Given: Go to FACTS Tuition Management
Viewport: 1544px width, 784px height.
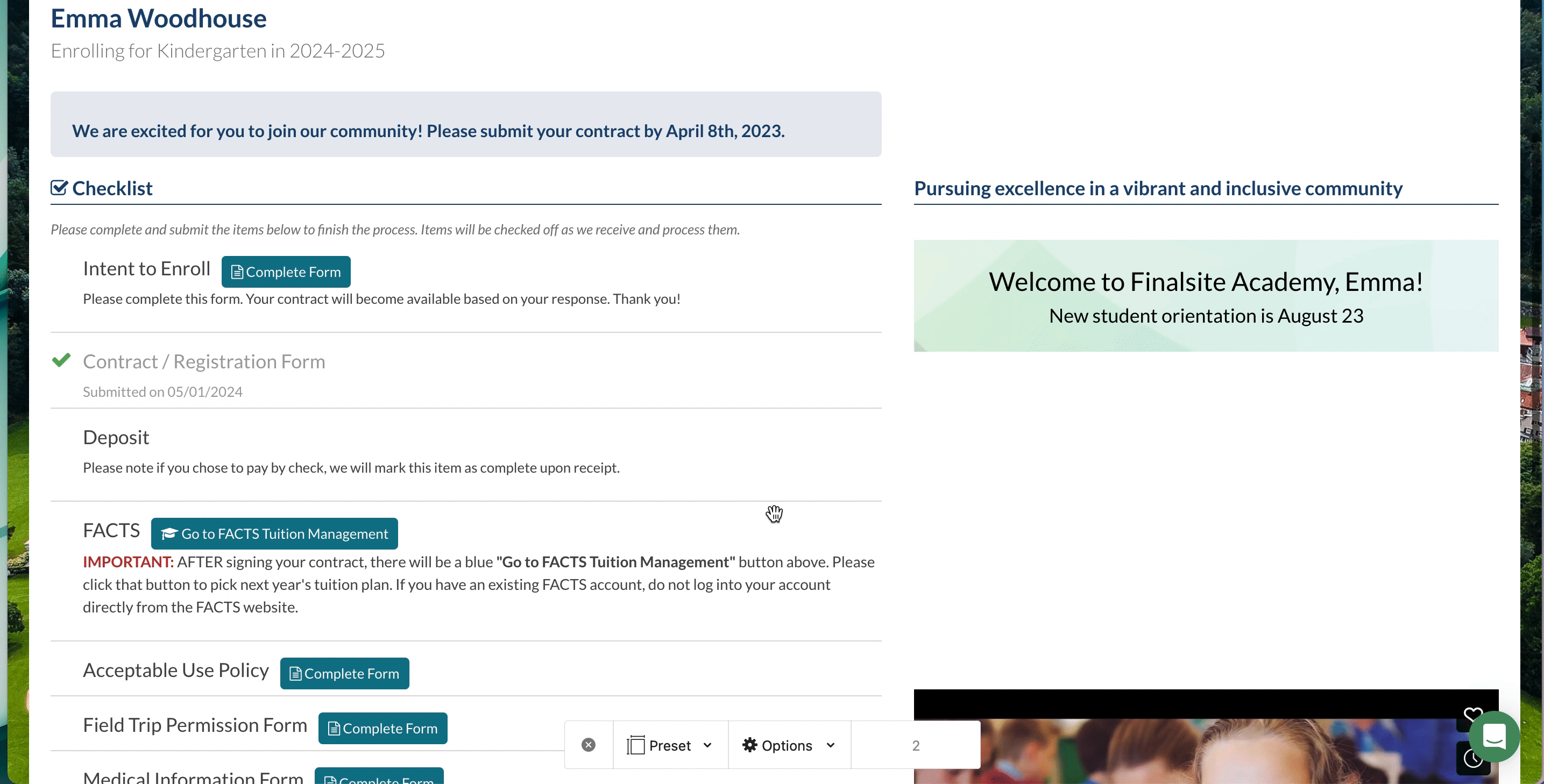Looking at the screenshot, I should (x=274, y=533).
